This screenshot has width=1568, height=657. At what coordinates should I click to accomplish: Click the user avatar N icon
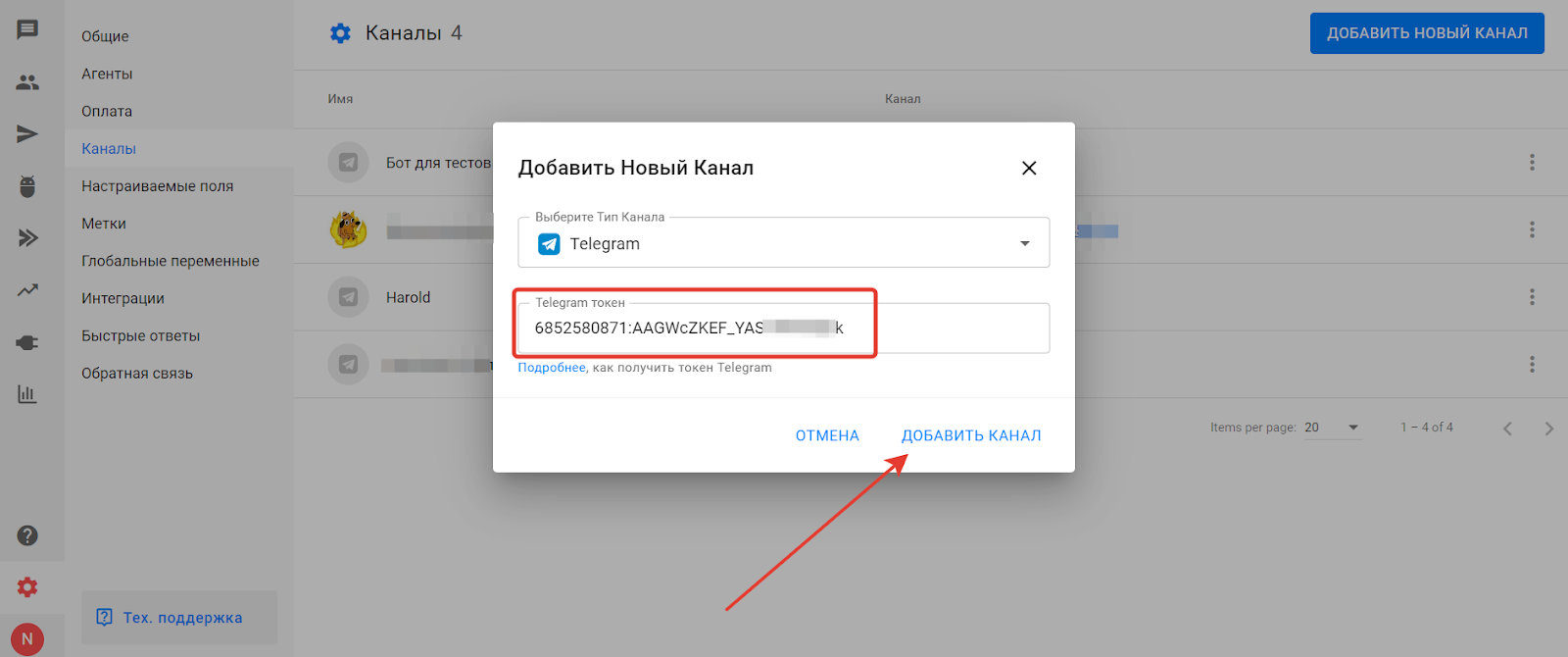click(x=27, y=638)
